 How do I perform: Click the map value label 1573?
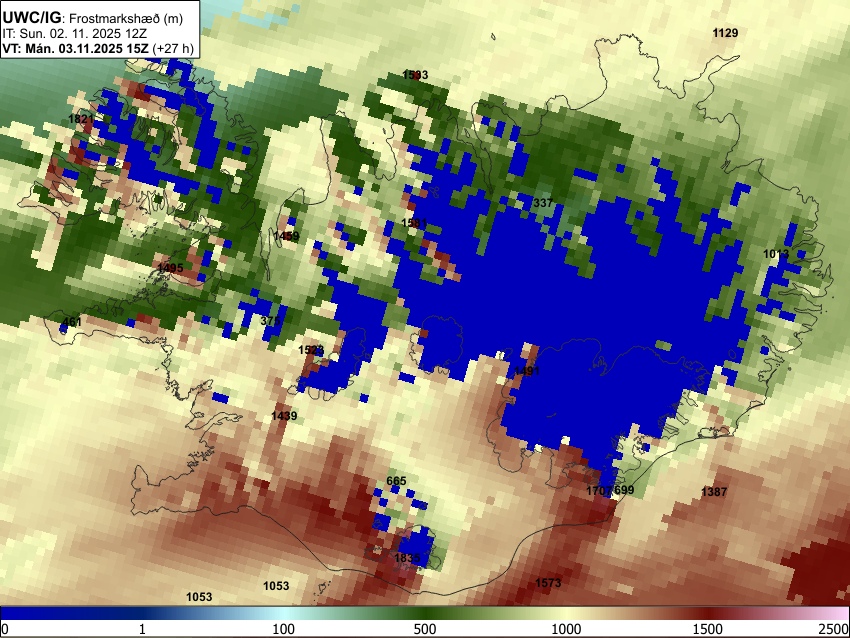click(548, 583)
